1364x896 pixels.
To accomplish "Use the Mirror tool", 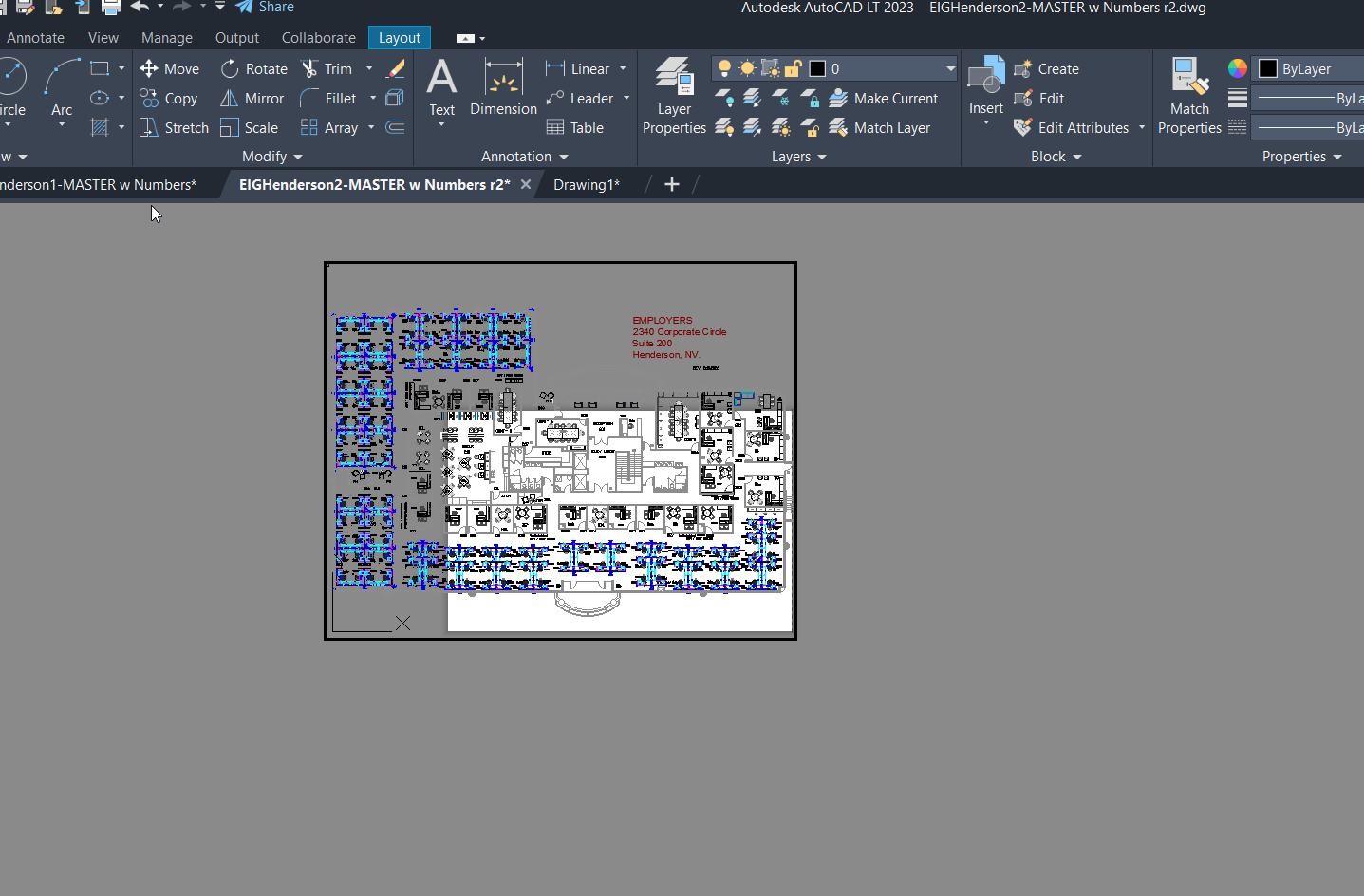I will coord(252,98).
